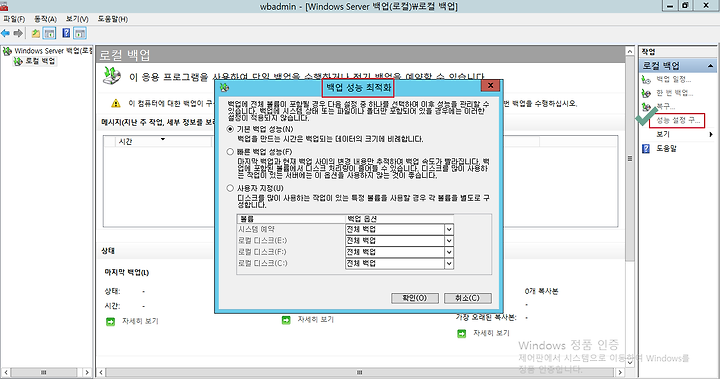Click green arrow icon under 마지막 백업
Image resolution: width=720 pixels, height=379 pixels.
pos(110,322)
